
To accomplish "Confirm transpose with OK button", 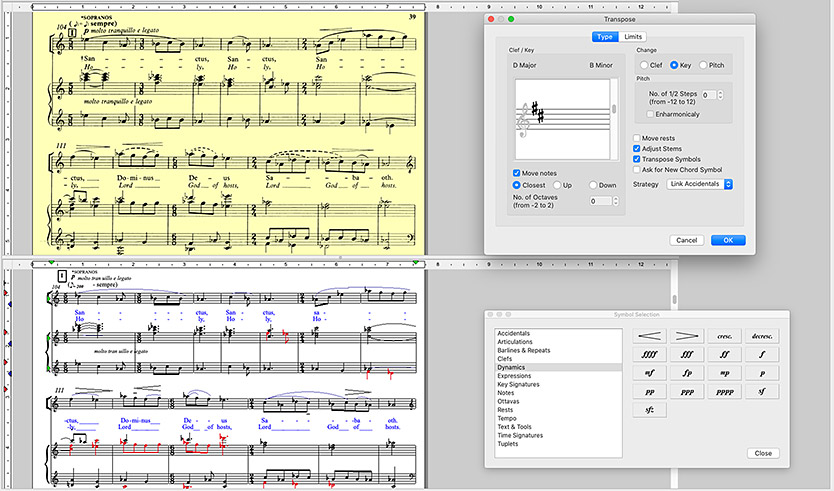I will point(728,240).
